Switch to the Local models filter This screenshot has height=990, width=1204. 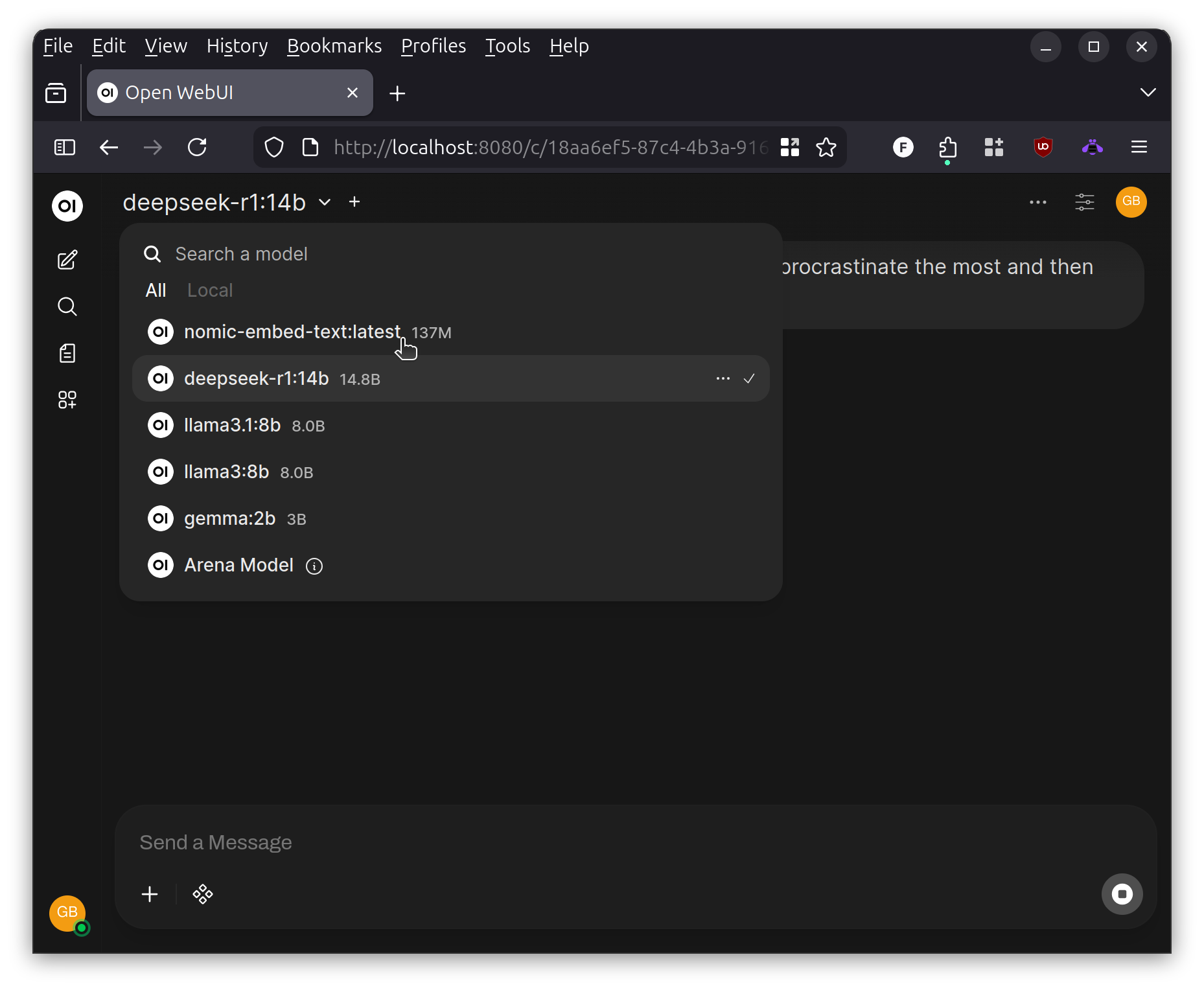coord(209,290)
